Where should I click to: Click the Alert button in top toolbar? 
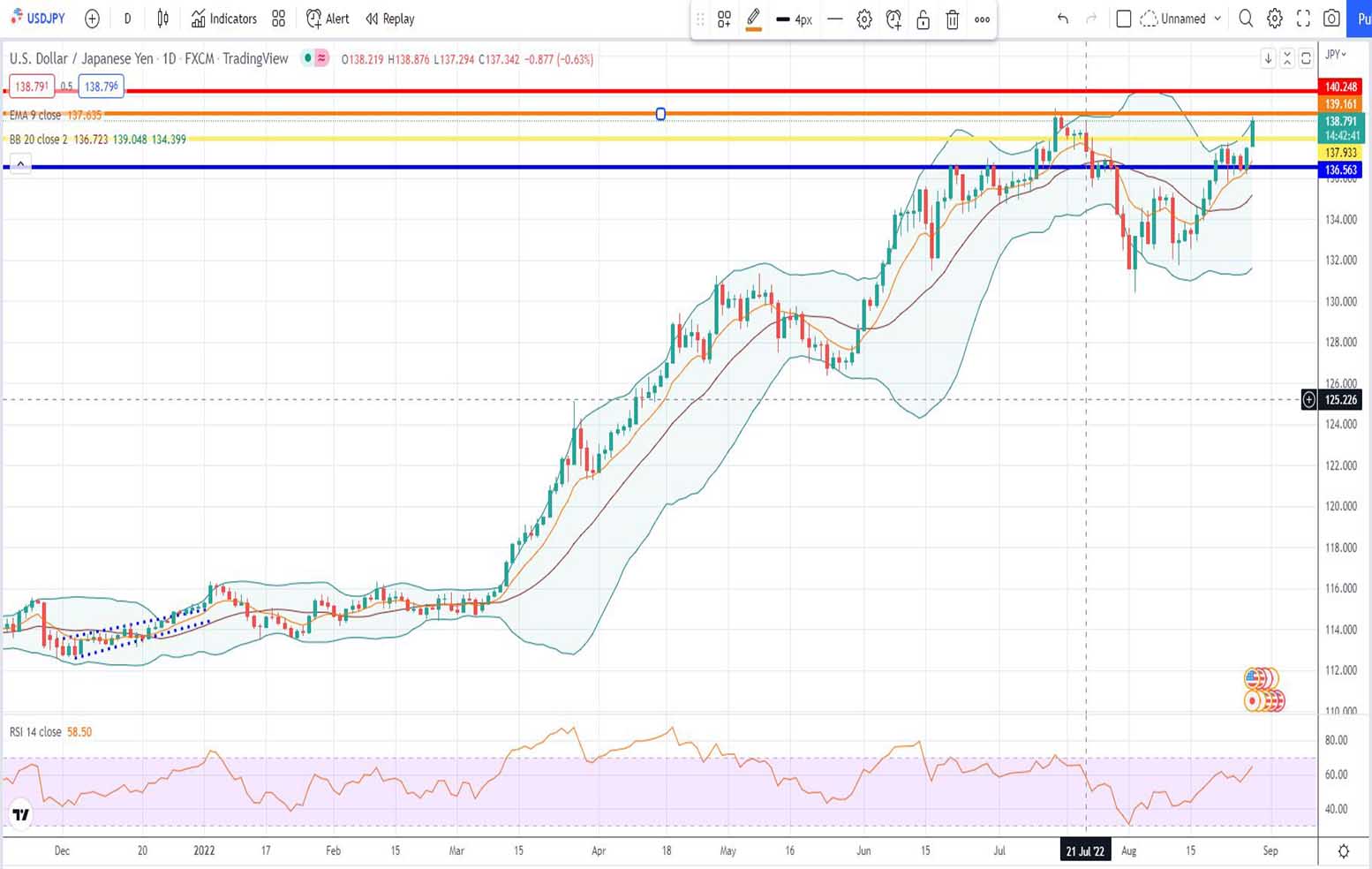pyautogui.click(x=328, y=19)
